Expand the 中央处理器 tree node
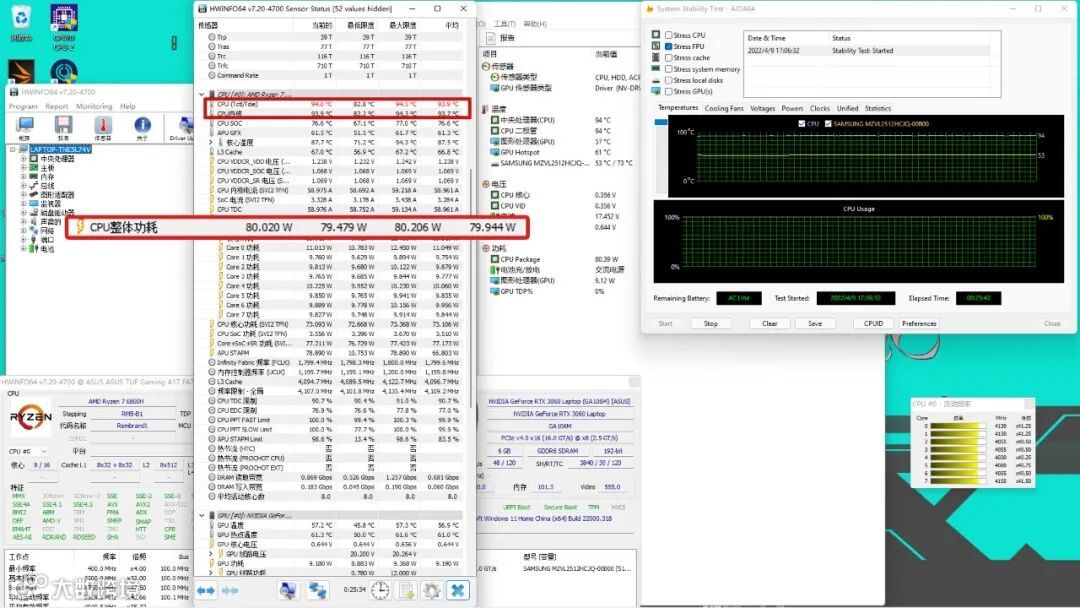Screen dimensions: 1080x608 (23, 158)
